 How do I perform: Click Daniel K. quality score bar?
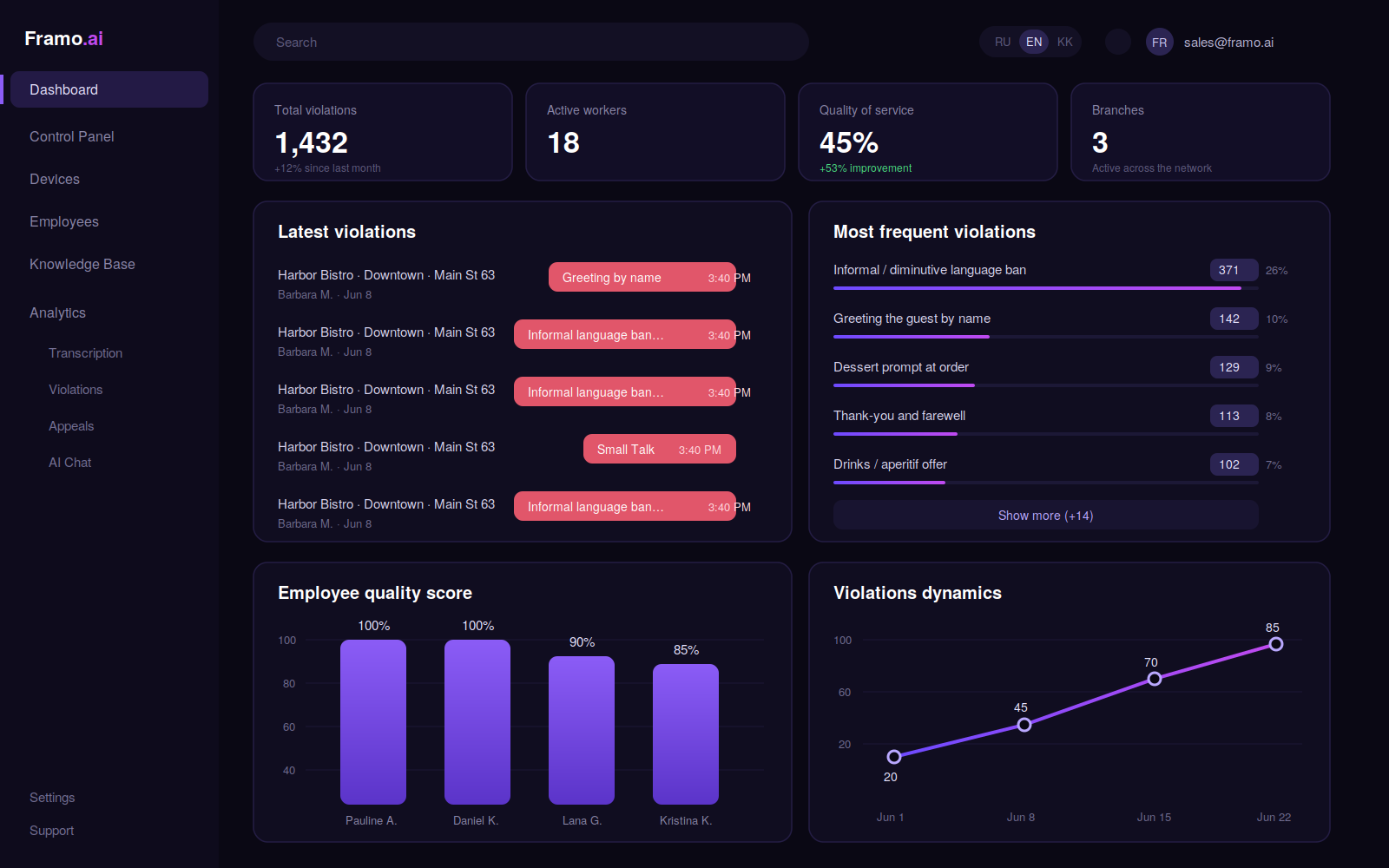(477, 722)
